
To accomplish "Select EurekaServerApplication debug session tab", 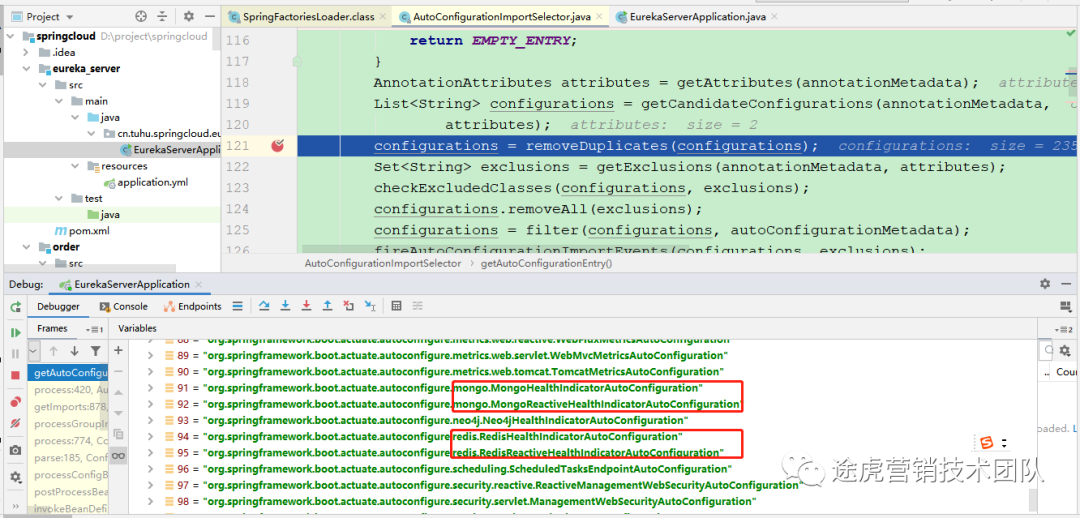I will point(132,284).
